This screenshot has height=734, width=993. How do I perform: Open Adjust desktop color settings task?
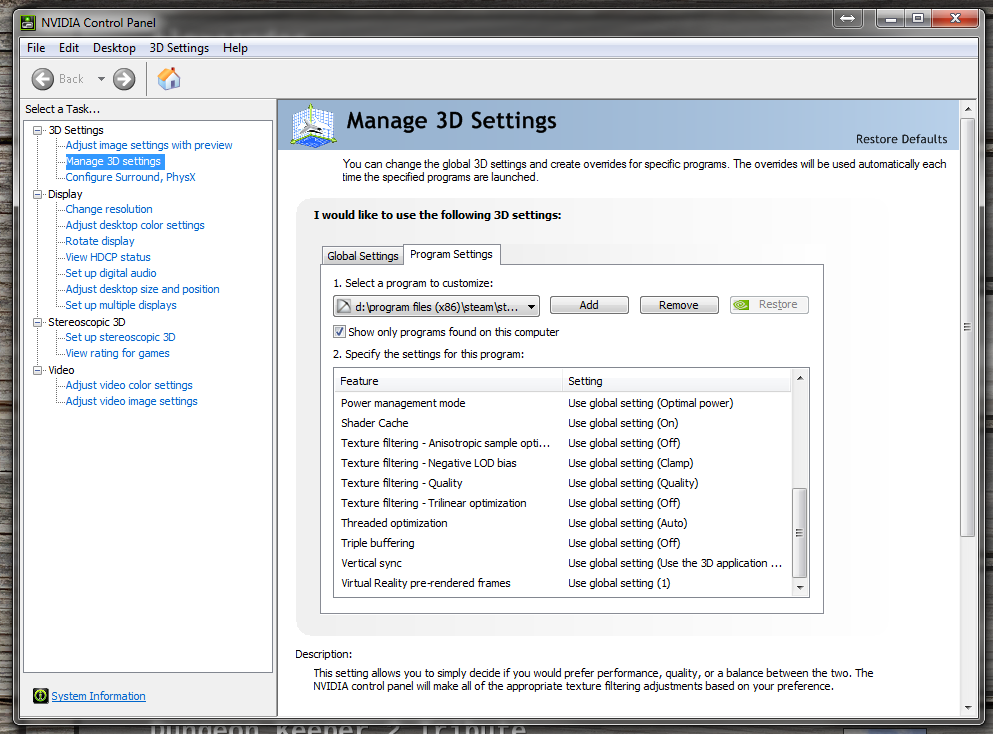coord(135,225)
